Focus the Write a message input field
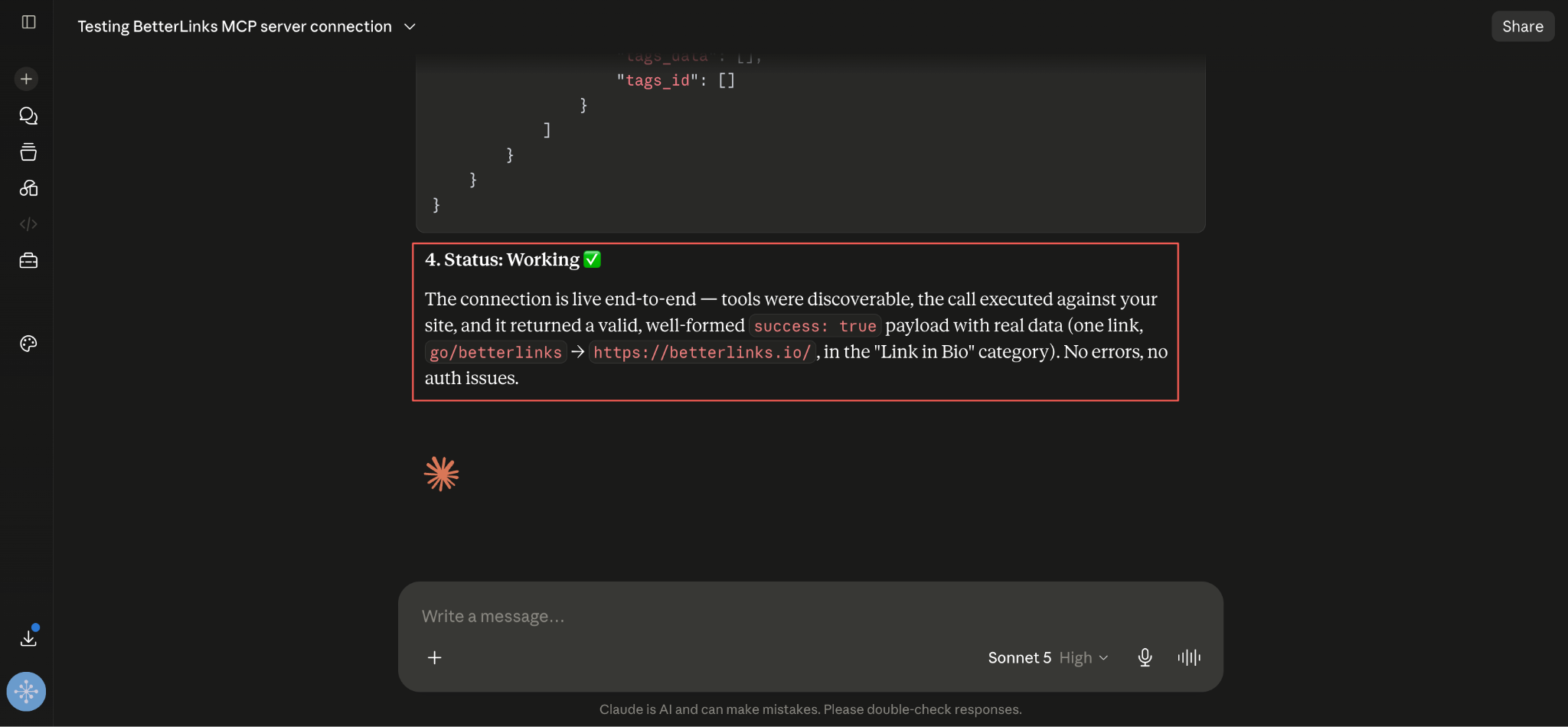The width and height of the screenshot is (1568, 727). coord(810,616)
